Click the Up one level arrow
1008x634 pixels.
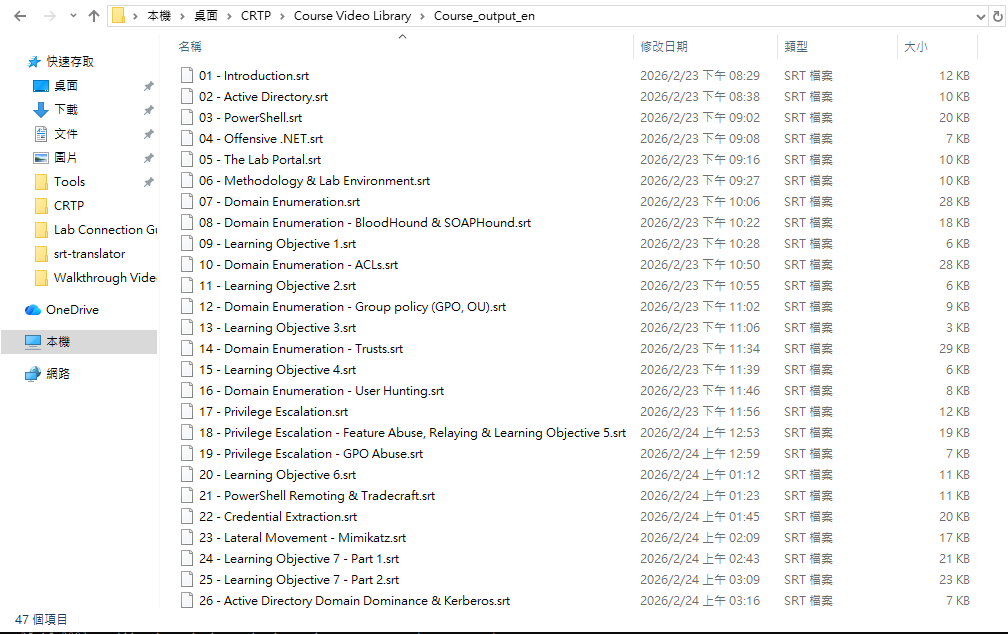(x=94, y=16)
